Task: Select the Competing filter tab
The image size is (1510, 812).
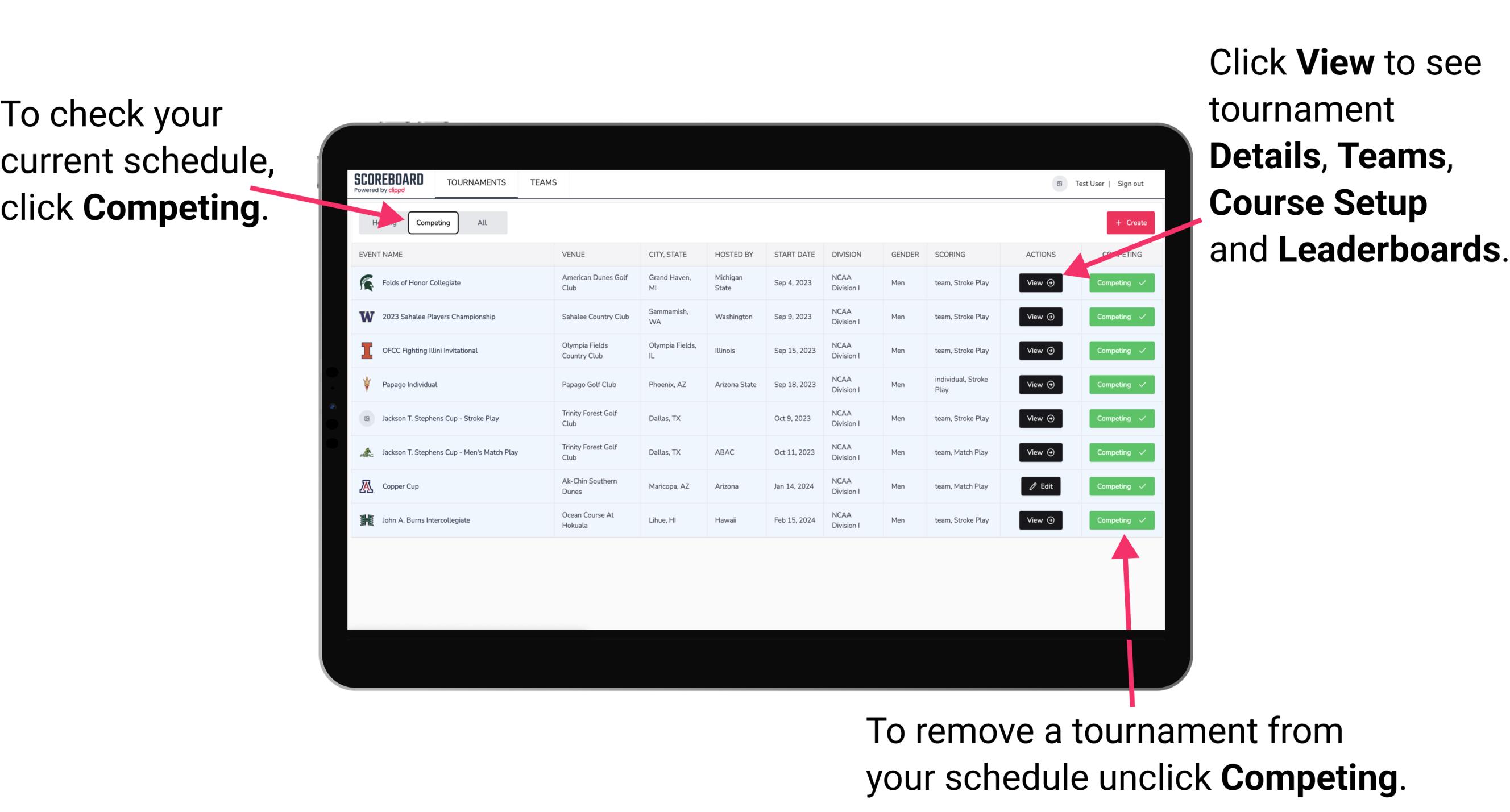Action: point(432,222)
